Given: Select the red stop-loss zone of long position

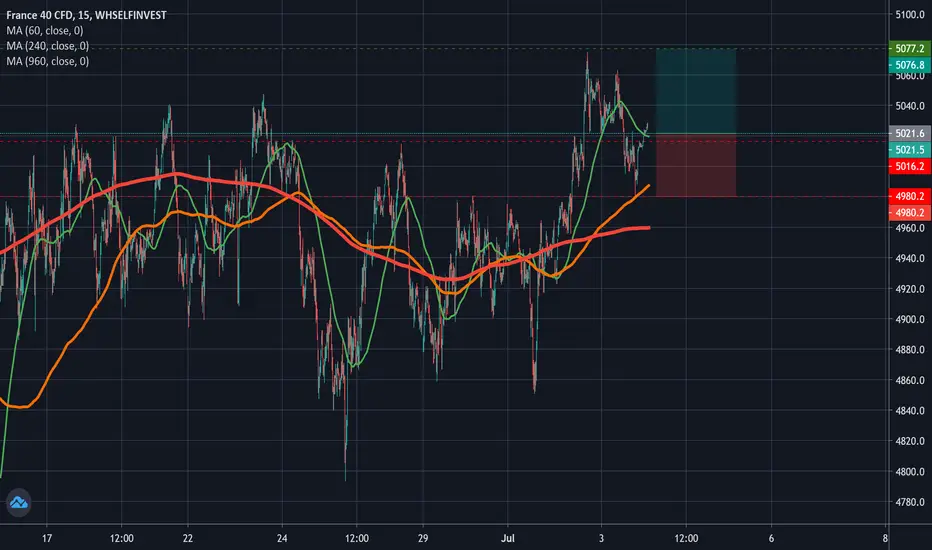Looking at the screenshot, I should (x=696, y=165).
